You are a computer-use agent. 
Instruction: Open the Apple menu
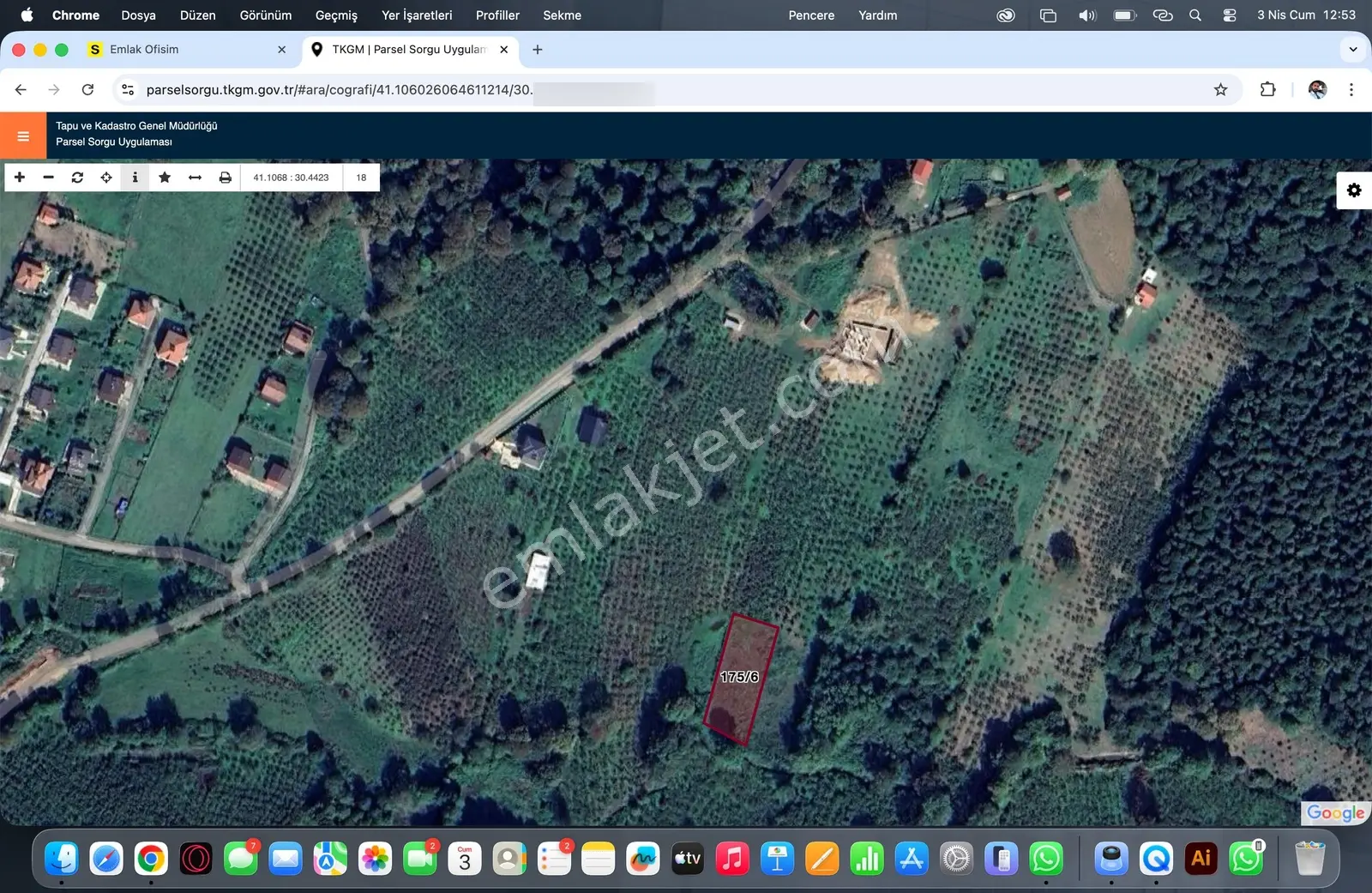[x=27, y=15]
